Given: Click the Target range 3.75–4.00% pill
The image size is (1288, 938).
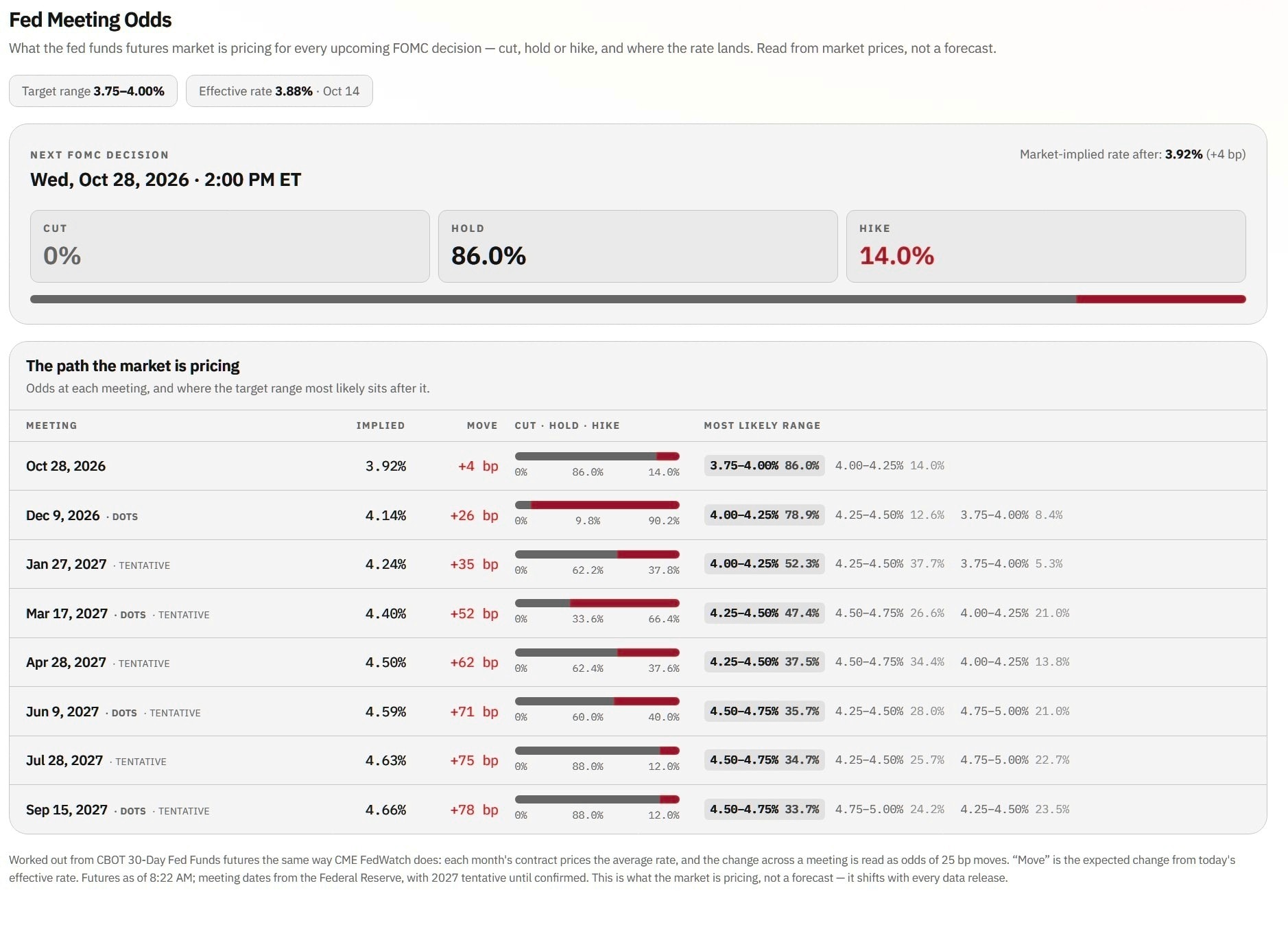Looking at the screenshot, I should click(x=93, y=91).
